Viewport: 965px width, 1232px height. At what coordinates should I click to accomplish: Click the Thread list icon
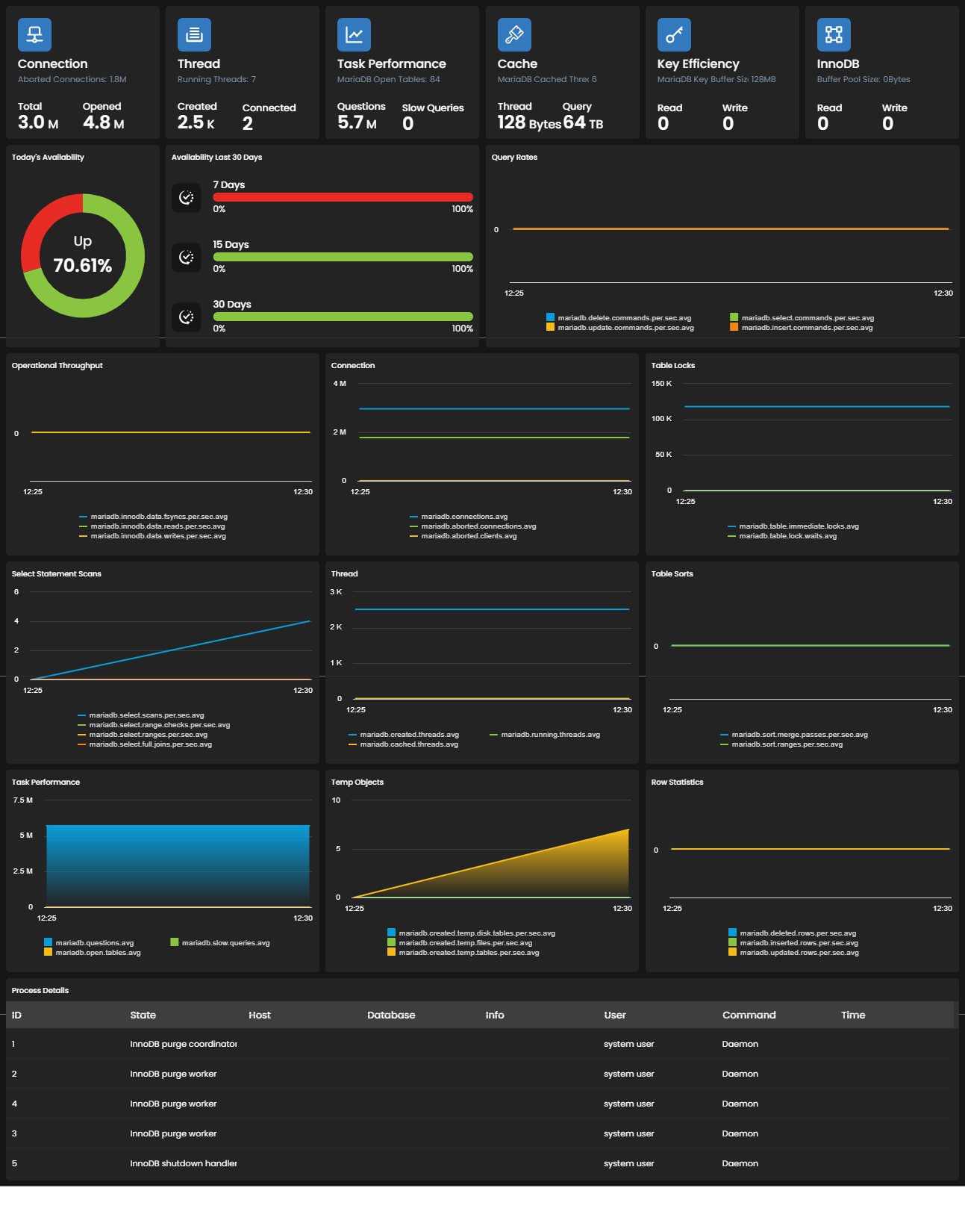(194, 34)
